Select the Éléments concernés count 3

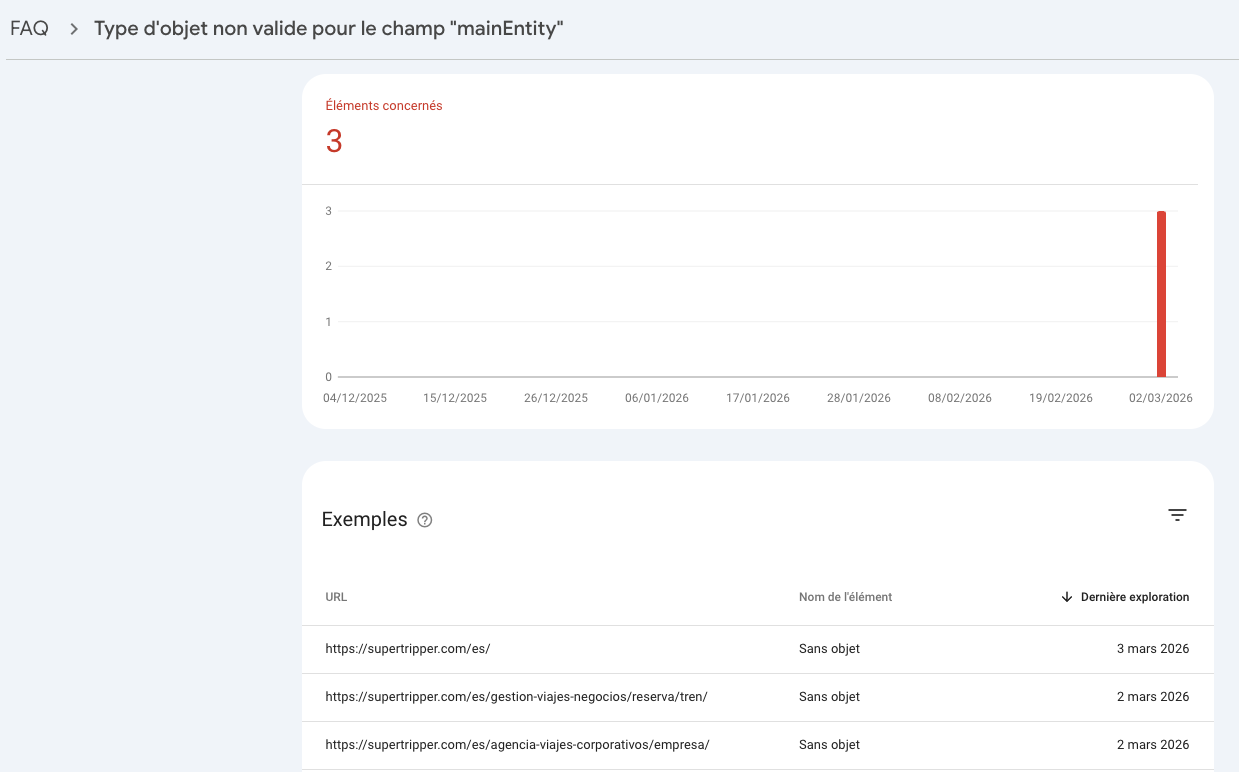(334, 142)
